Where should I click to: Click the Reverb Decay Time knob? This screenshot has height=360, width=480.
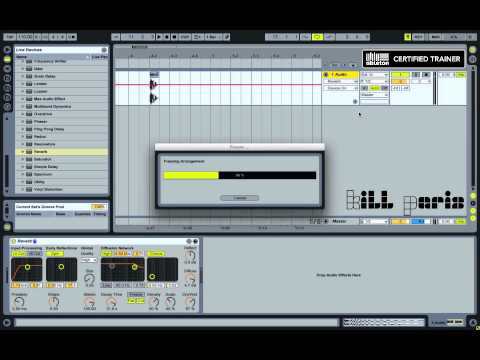(x=111, y=302)
